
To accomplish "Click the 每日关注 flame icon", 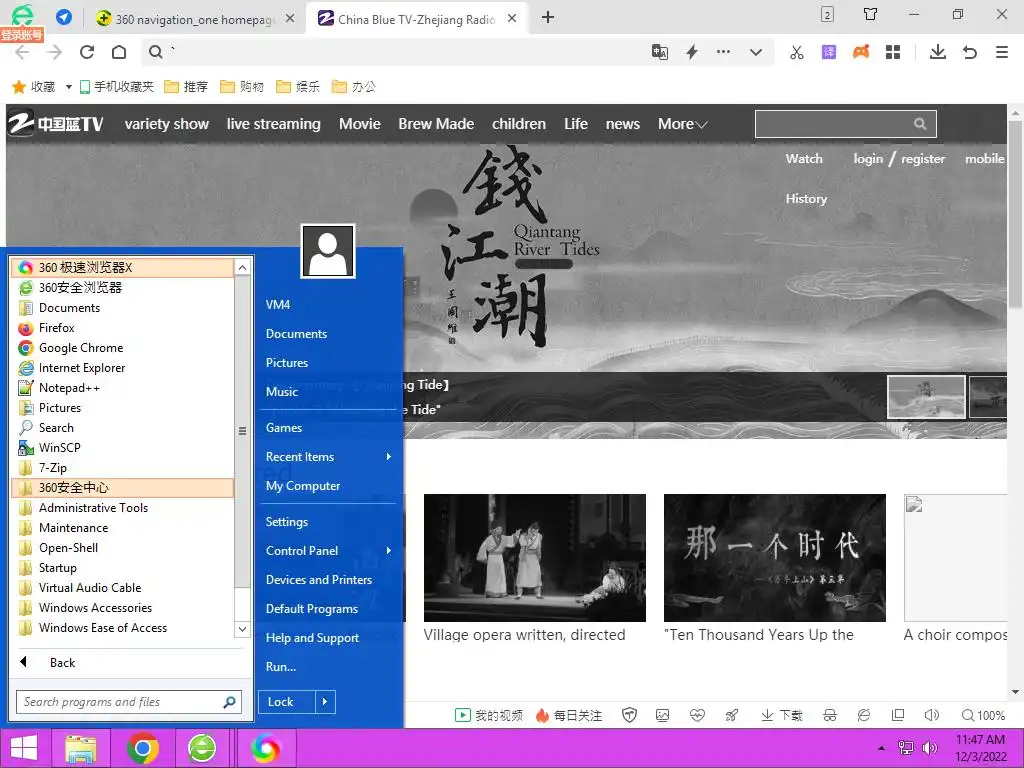I will click(542, 716).
